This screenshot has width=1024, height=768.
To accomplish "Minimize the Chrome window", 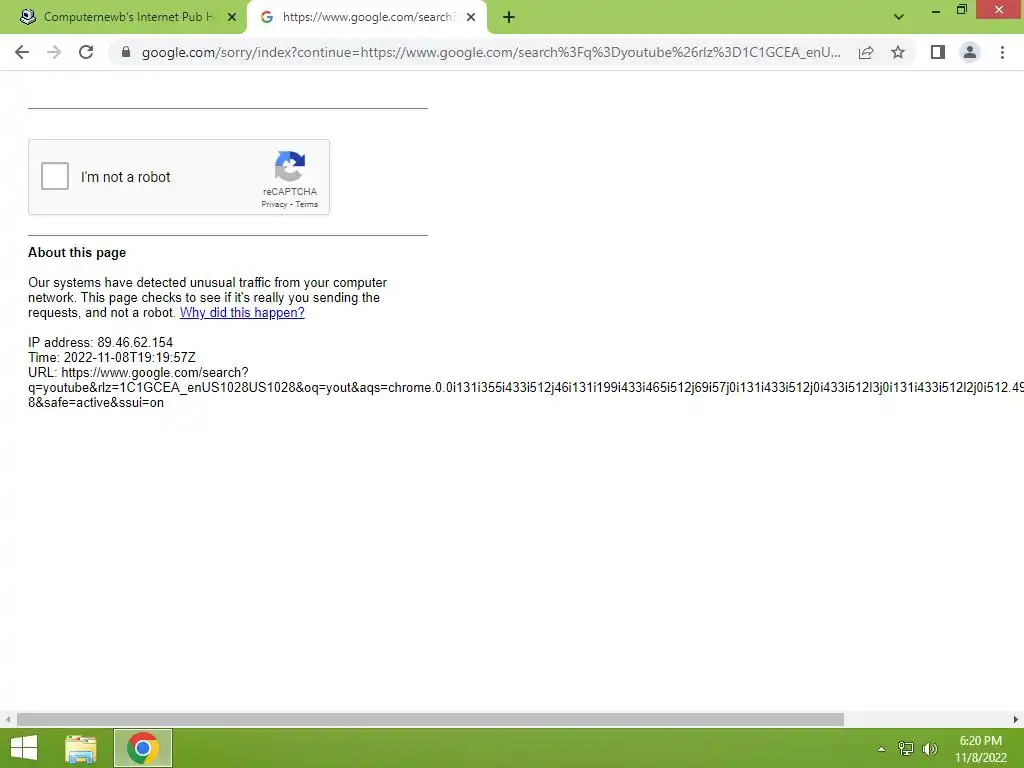I will click(936, 10).
